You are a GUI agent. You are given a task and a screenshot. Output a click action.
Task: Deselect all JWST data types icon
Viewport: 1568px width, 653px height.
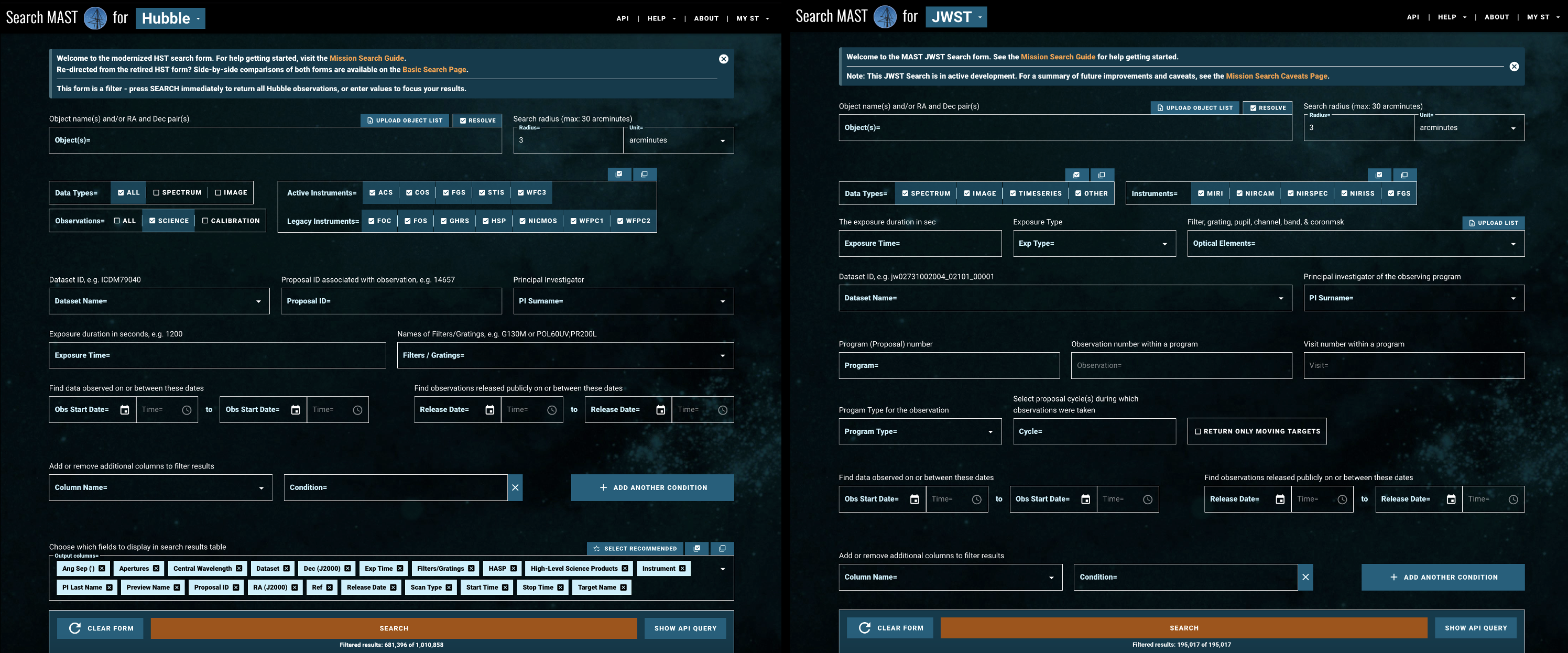point(1102,175)
